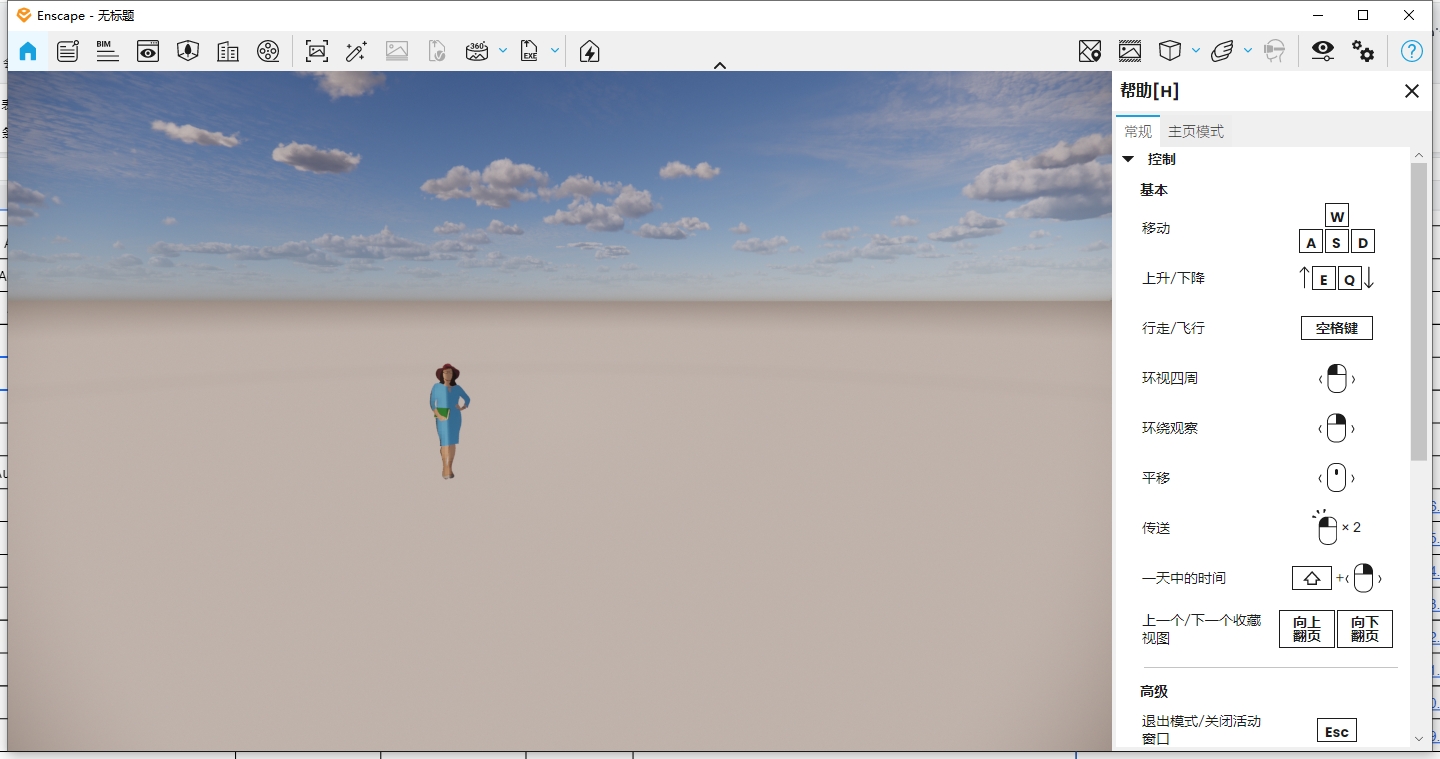The image size is (1440, 759).
Task: Enable VR headset mode
Action: tap(1276, 51)
